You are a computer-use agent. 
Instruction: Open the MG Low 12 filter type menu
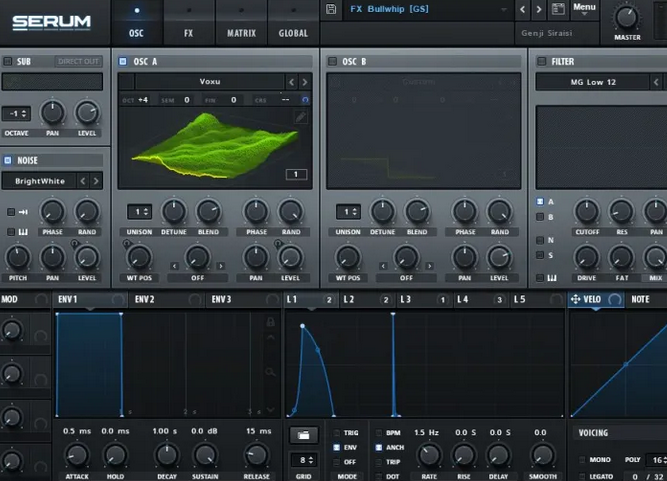click(593, 82)
